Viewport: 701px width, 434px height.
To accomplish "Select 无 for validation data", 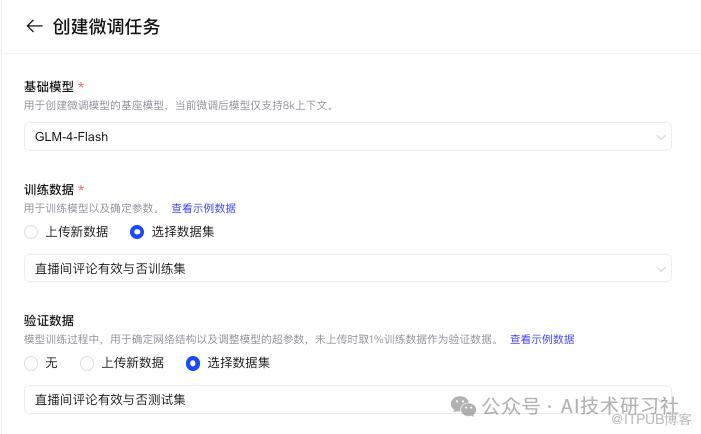I will point(32,363).
